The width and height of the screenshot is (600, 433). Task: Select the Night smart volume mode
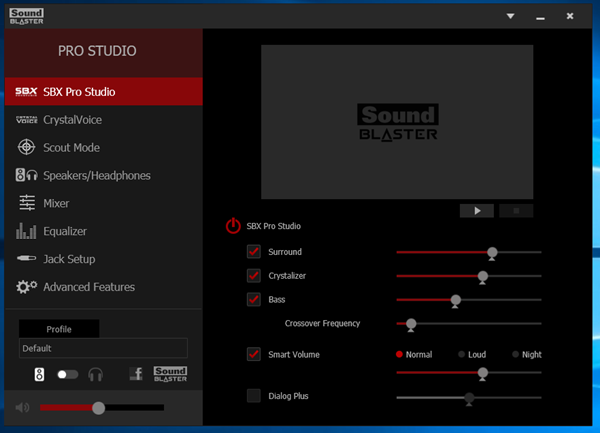pyautogui.click(x=527, y=354)
